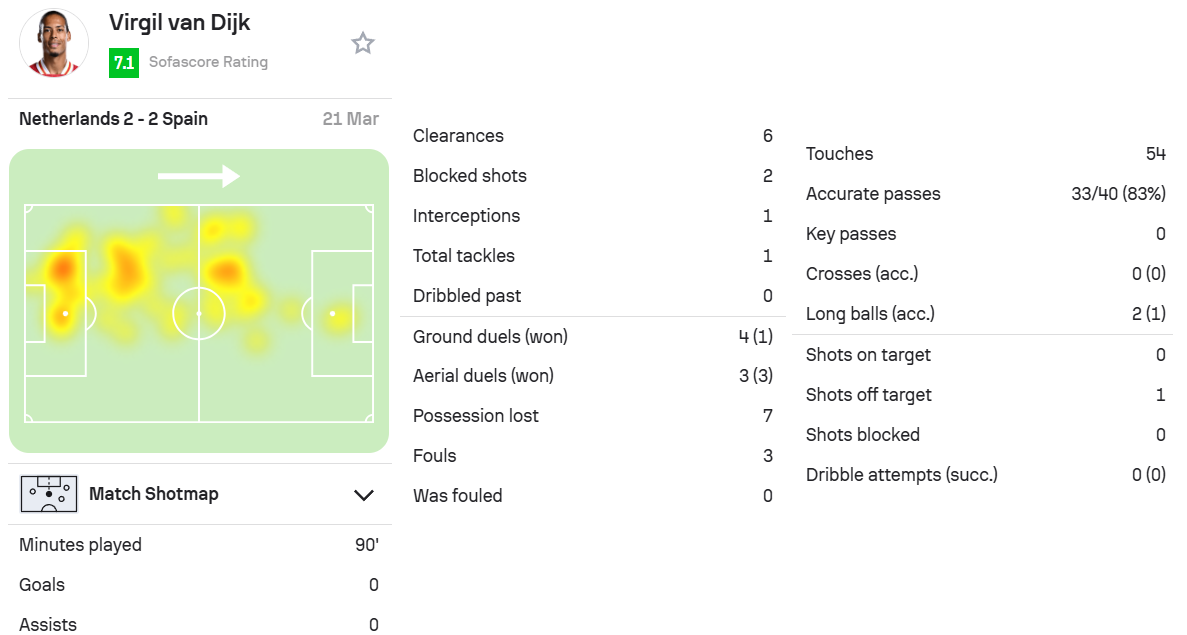Click the player heatmap pitch
The width and height of the screenshot is (1187, 635).
tap(199, 313)
